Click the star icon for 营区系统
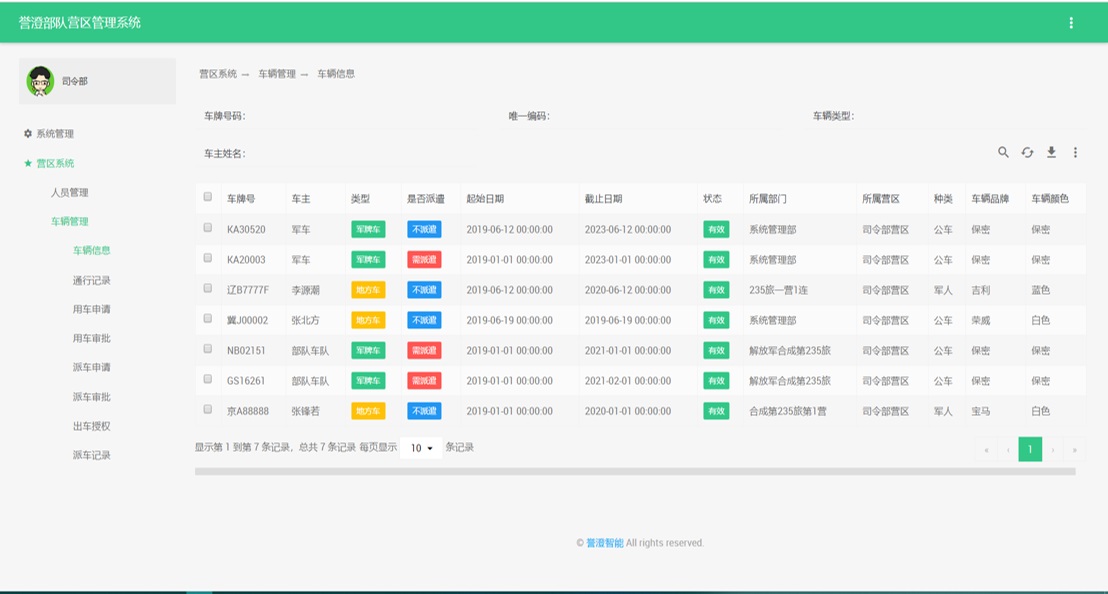1108x594 pixels. click(28, 163)
